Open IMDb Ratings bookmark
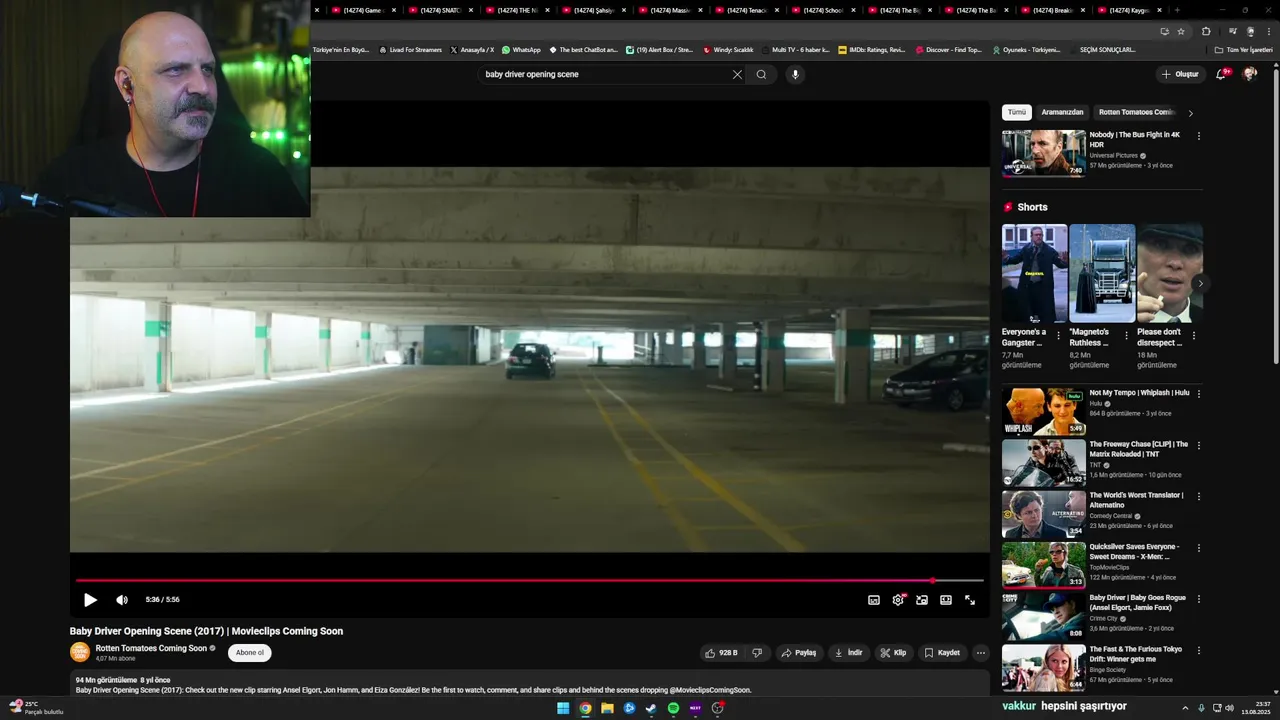The width and height of the screenshot is (1280, 720). 872,49
